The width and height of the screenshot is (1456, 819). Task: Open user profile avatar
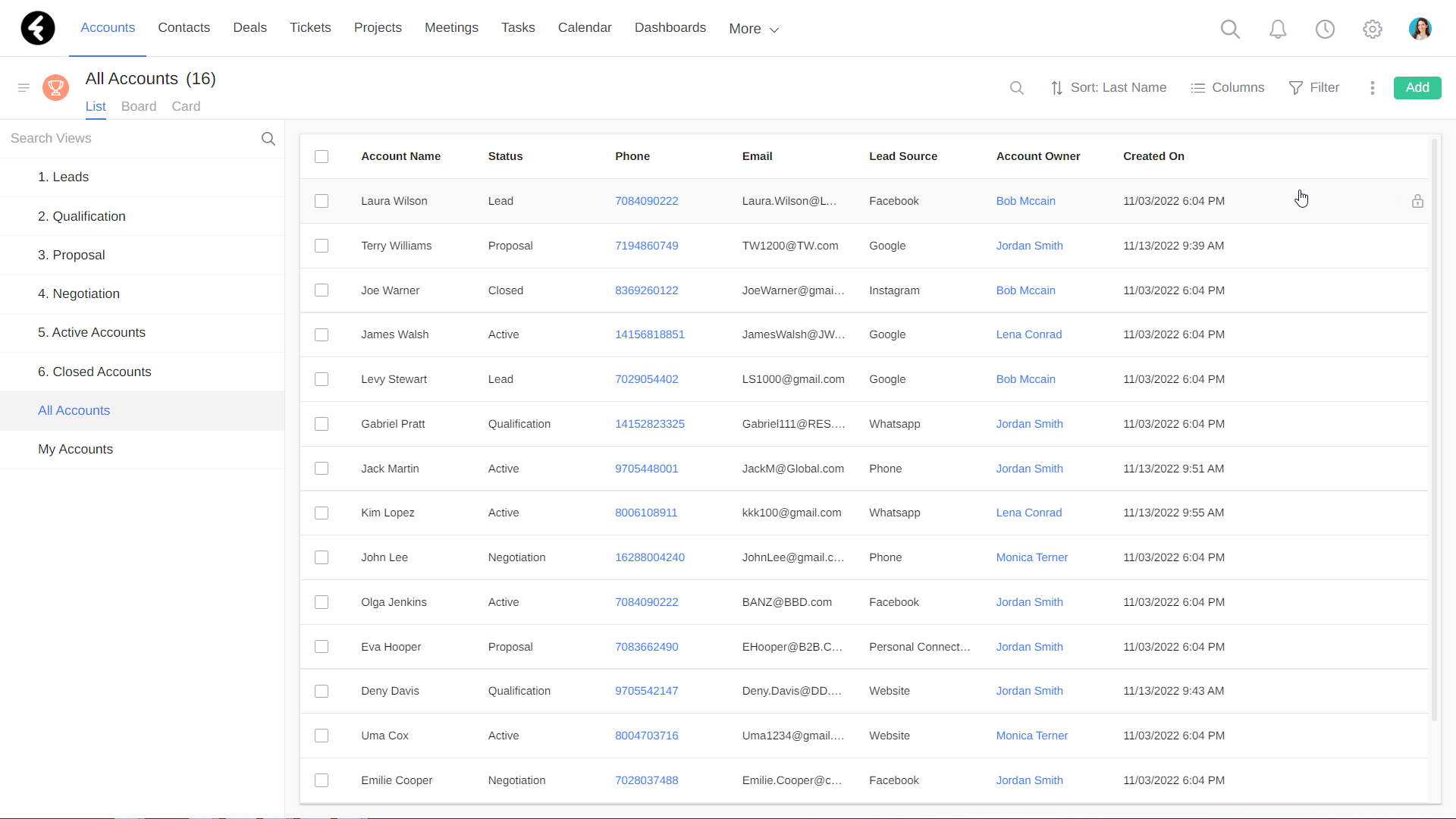(x=1420, y=29)
